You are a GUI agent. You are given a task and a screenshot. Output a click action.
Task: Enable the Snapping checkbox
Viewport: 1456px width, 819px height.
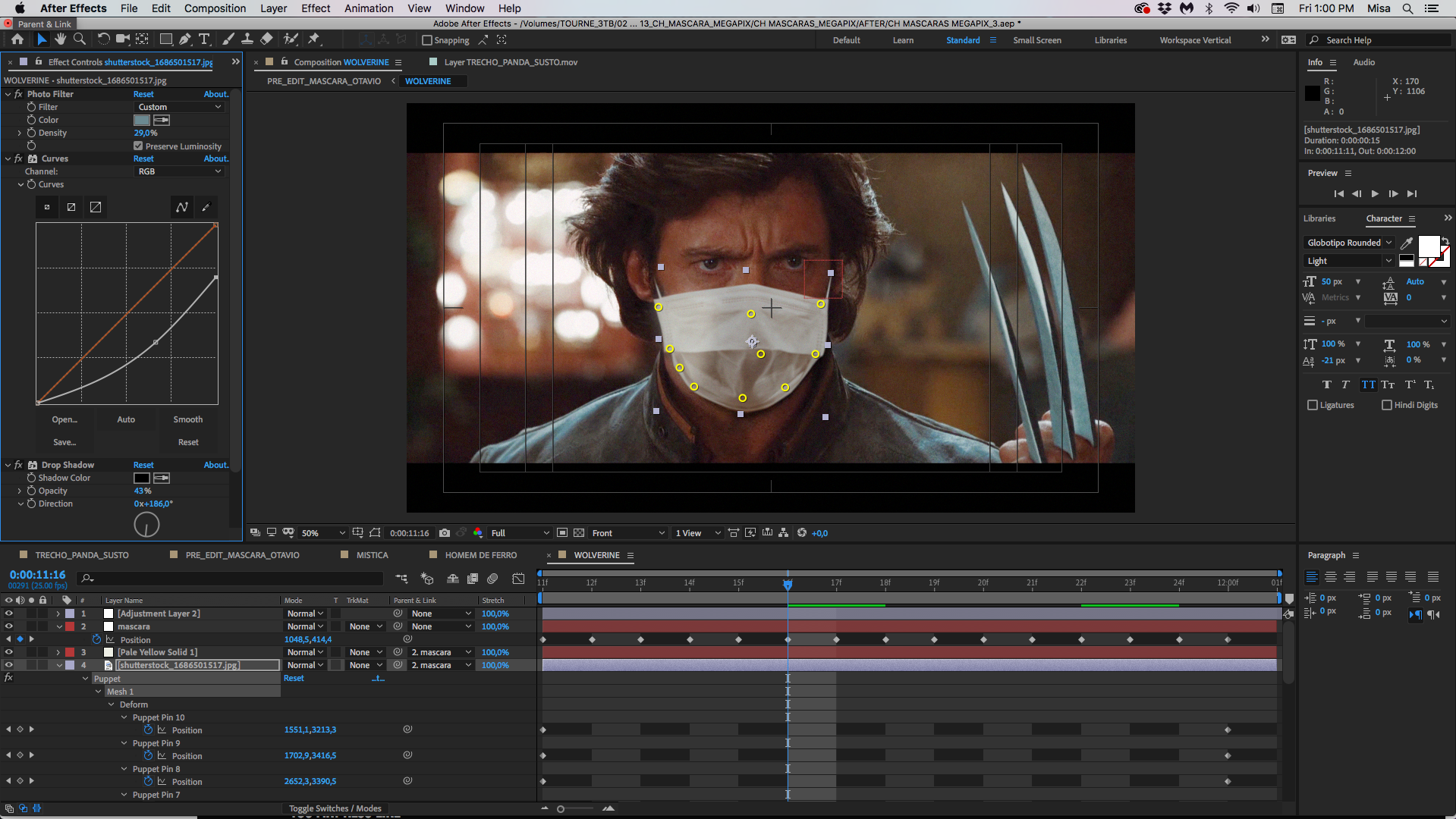point(426,40)
